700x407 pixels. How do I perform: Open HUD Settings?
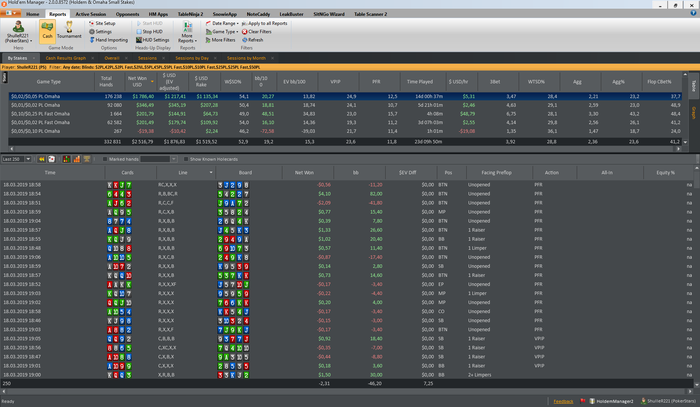point(152,40)
